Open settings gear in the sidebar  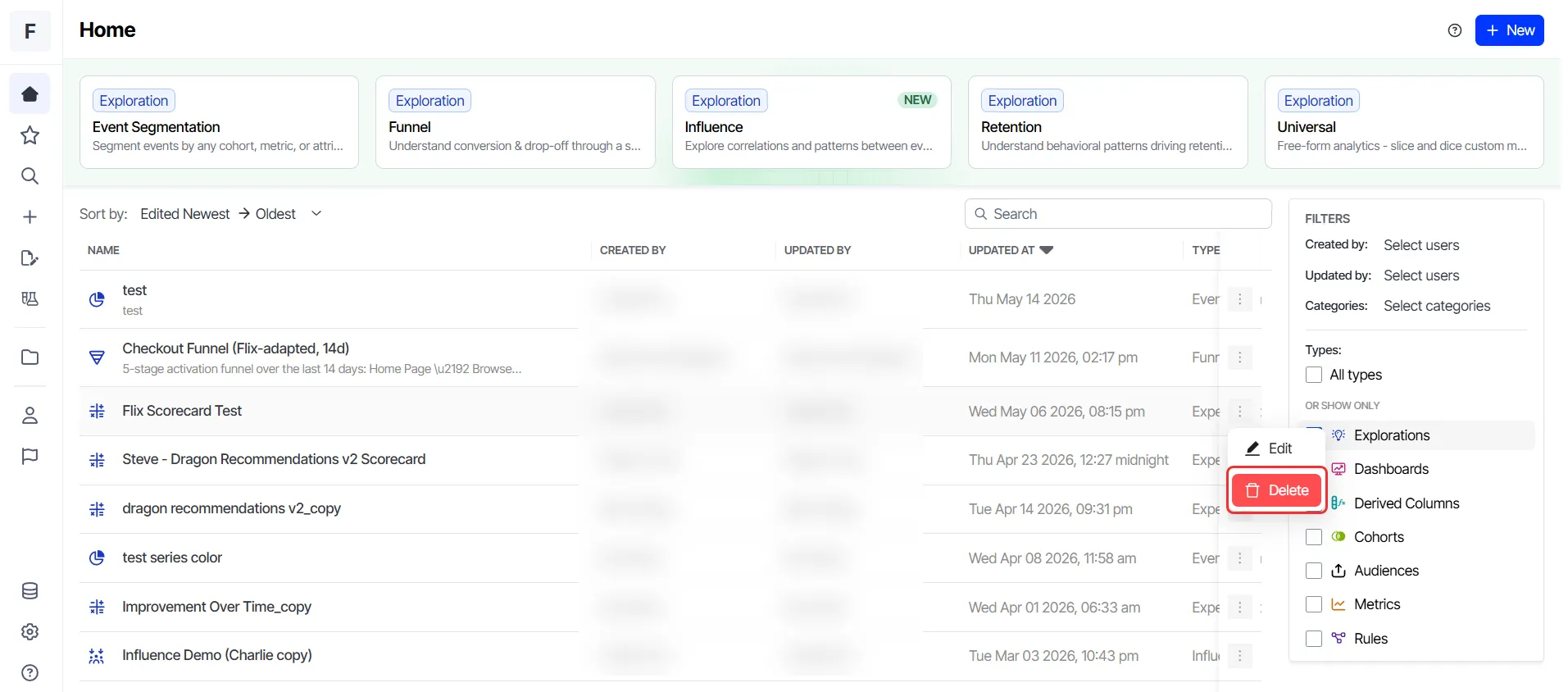pyautogui.click(x=30, y=632)
